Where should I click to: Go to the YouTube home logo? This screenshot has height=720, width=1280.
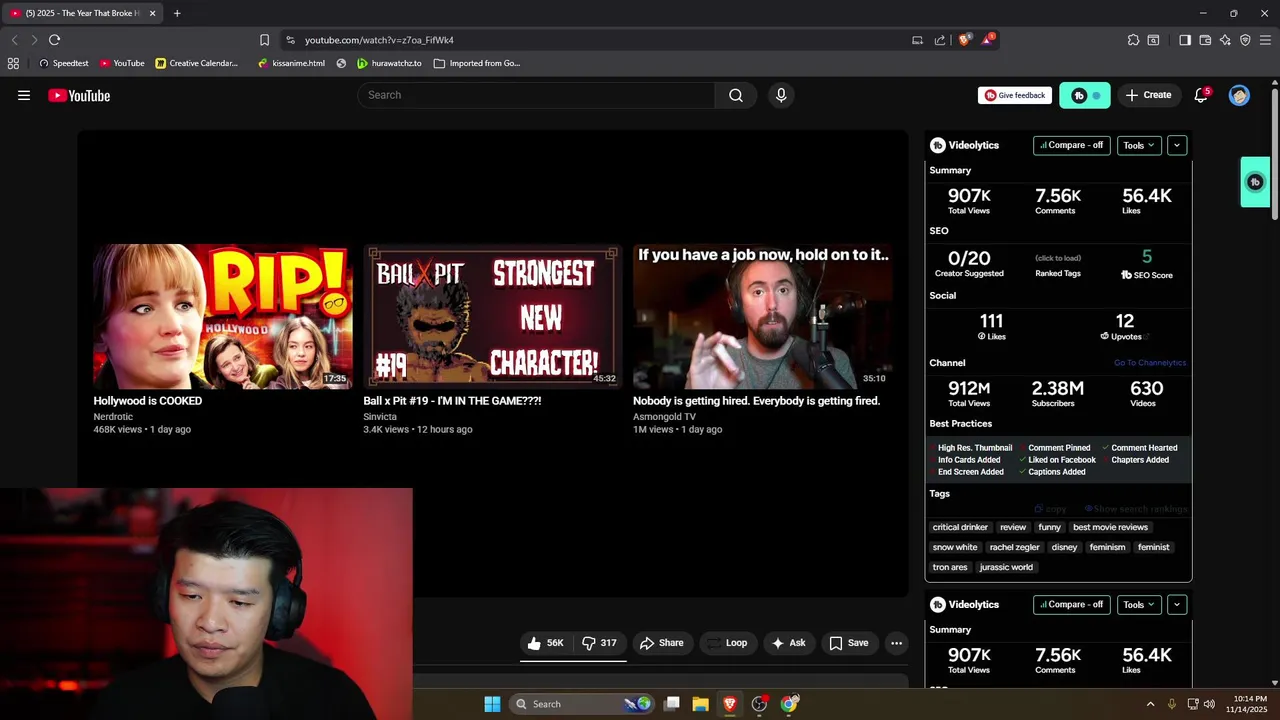coord(79,96)
